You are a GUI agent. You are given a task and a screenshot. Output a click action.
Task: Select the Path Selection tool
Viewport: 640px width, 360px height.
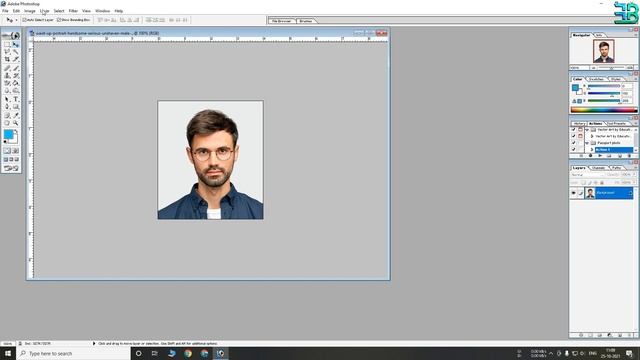coord(7,100)
